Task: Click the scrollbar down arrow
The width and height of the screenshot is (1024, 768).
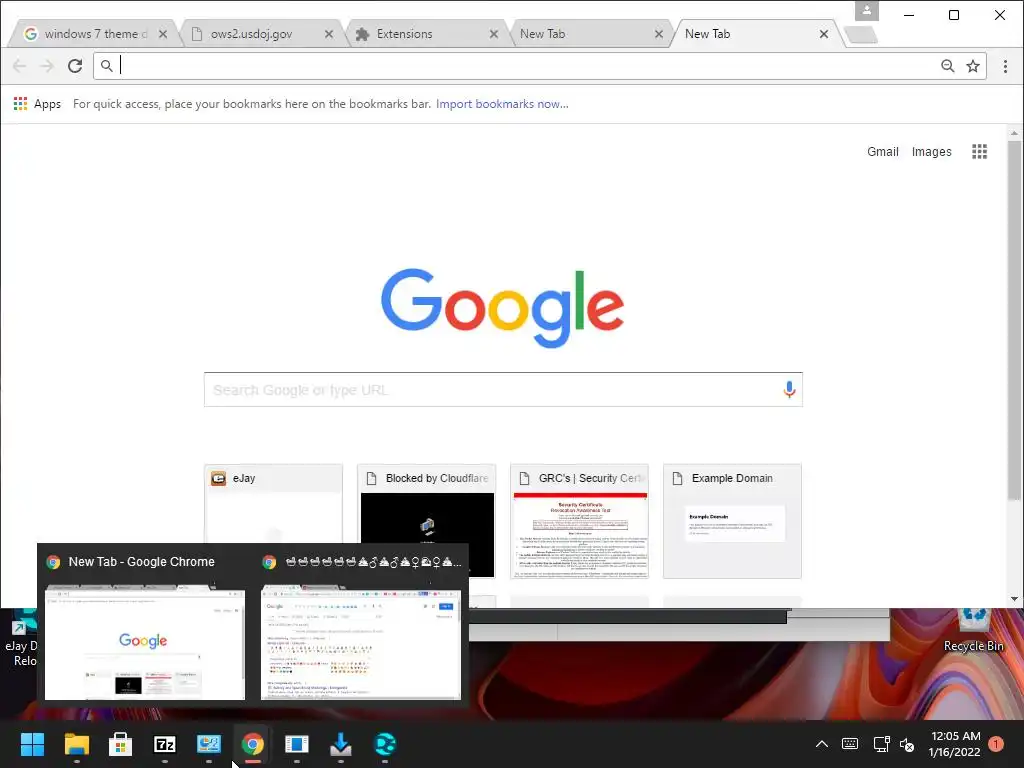Action: pos(1014,599)
